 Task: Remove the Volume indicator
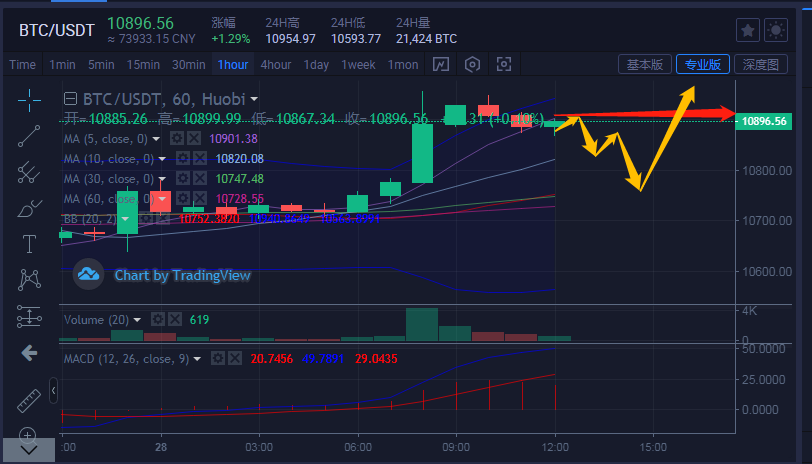(x=175, y=319)
